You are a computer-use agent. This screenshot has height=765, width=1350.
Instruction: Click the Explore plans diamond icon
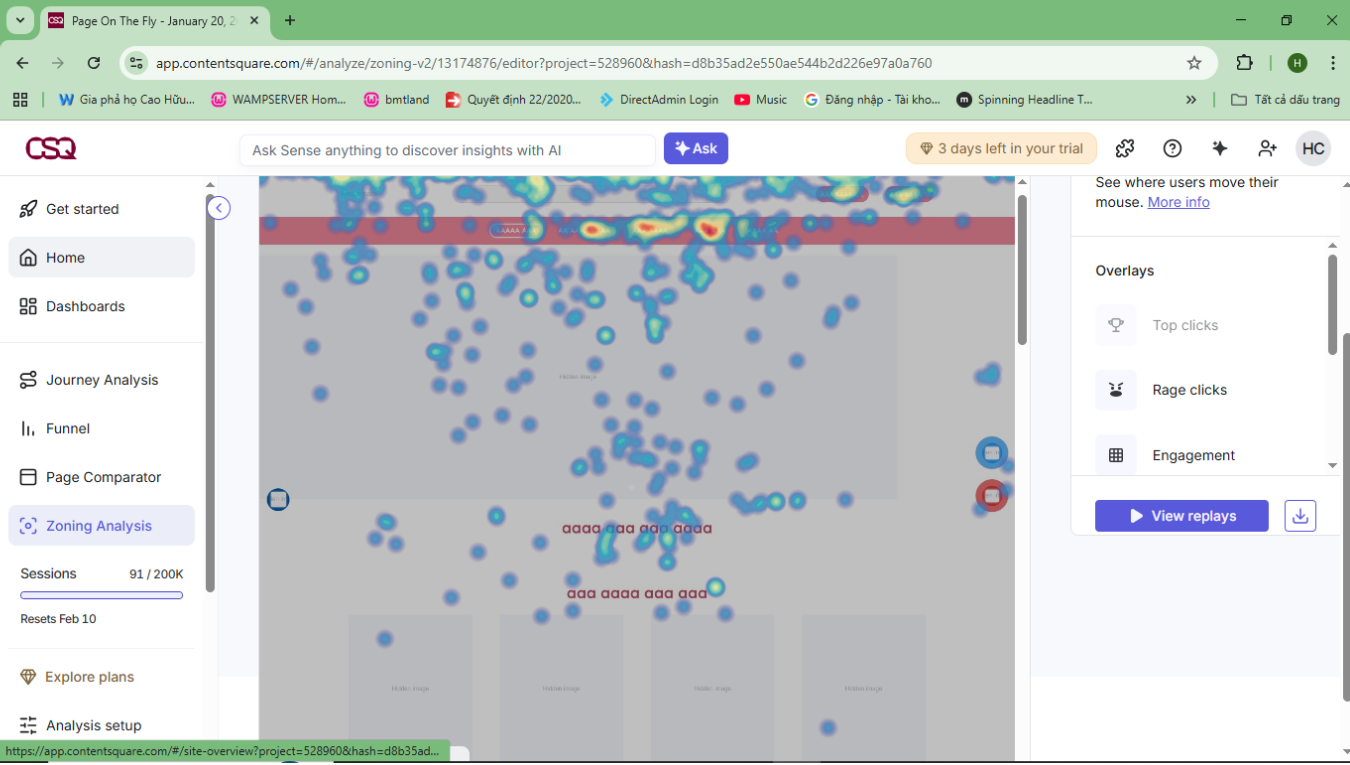click(x=28, y=677)
